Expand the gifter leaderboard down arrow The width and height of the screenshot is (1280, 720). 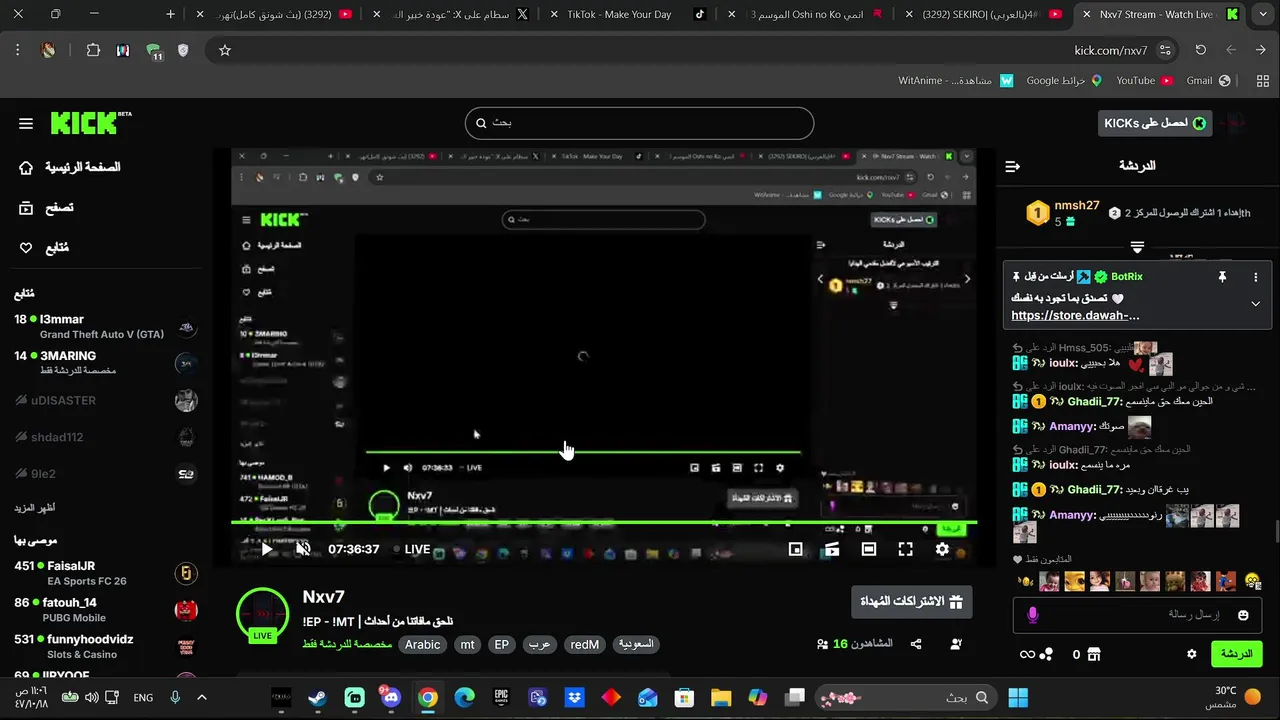pos(1137,247)
